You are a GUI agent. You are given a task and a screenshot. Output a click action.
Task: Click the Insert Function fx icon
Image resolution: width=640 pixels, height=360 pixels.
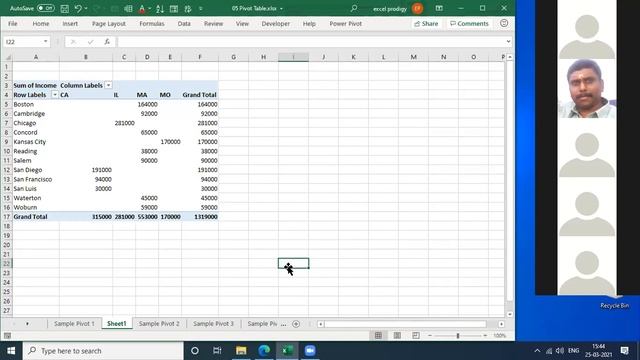tap(107, 42)
